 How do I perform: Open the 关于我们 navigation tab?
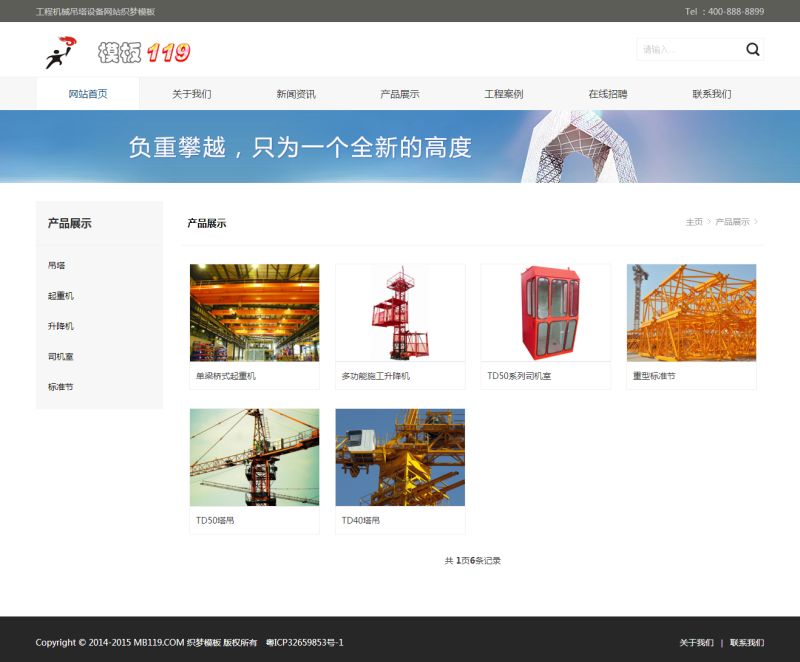192,94
